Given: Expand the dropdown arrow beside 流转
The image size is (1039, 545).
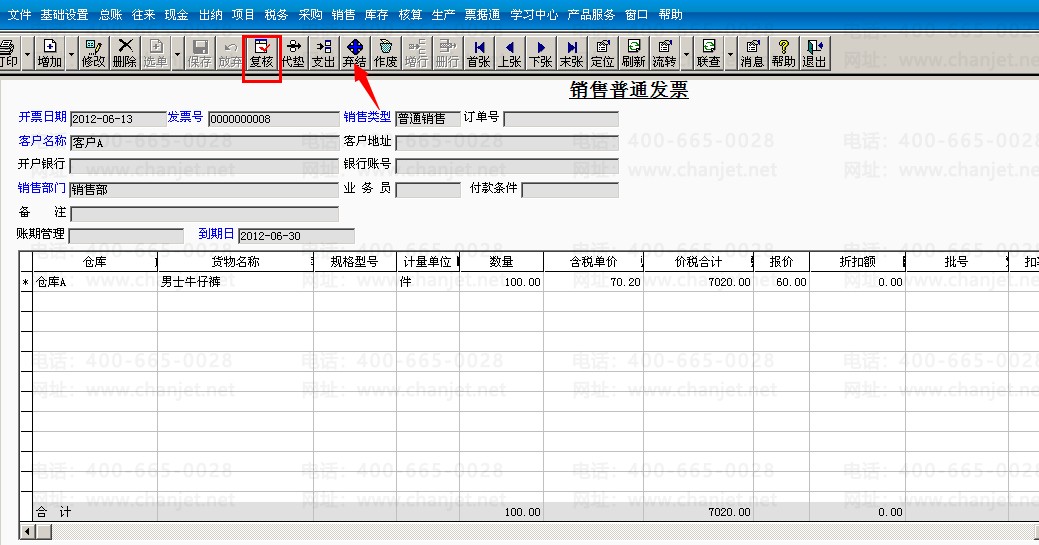Looking at the screenshot, I should click(686, 53).
